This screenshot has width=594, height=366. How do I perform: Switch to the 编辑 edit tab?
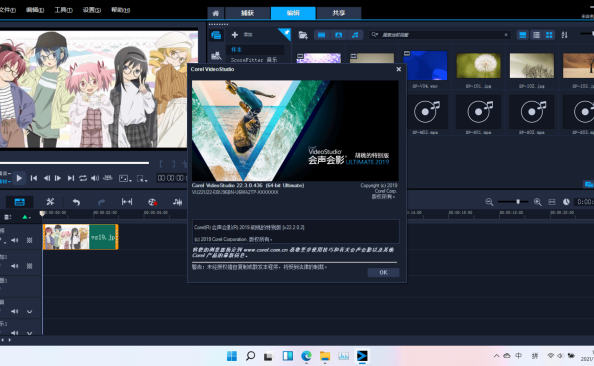tap(293, 13)
